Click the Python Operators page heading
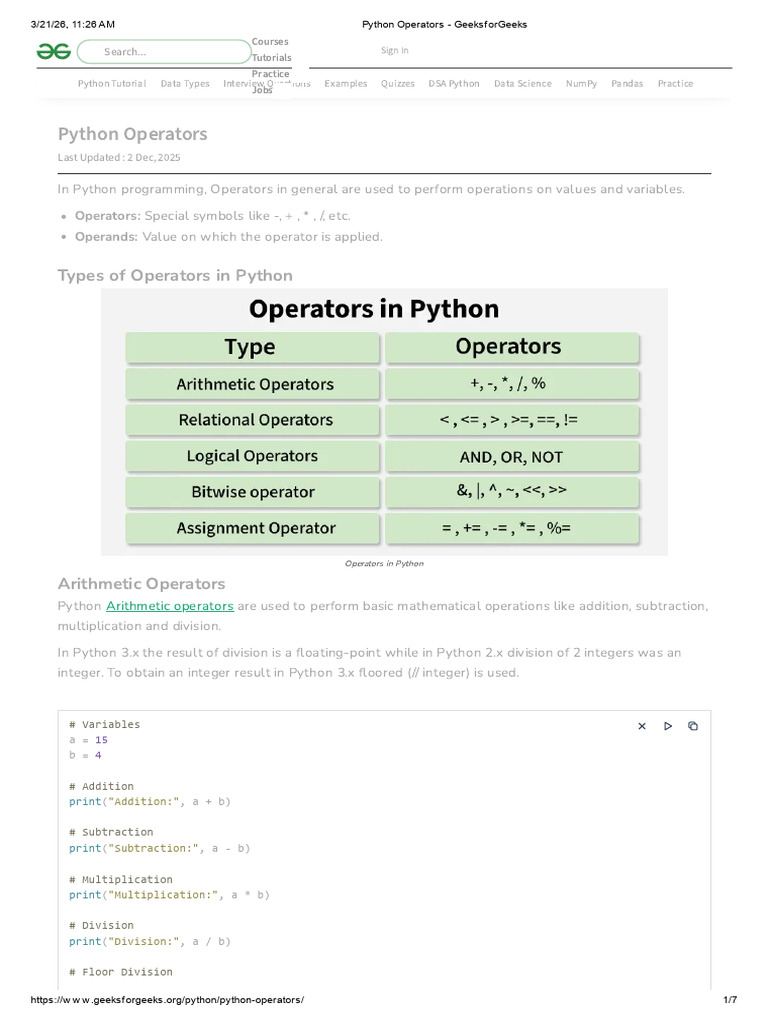 click(133, 134)
